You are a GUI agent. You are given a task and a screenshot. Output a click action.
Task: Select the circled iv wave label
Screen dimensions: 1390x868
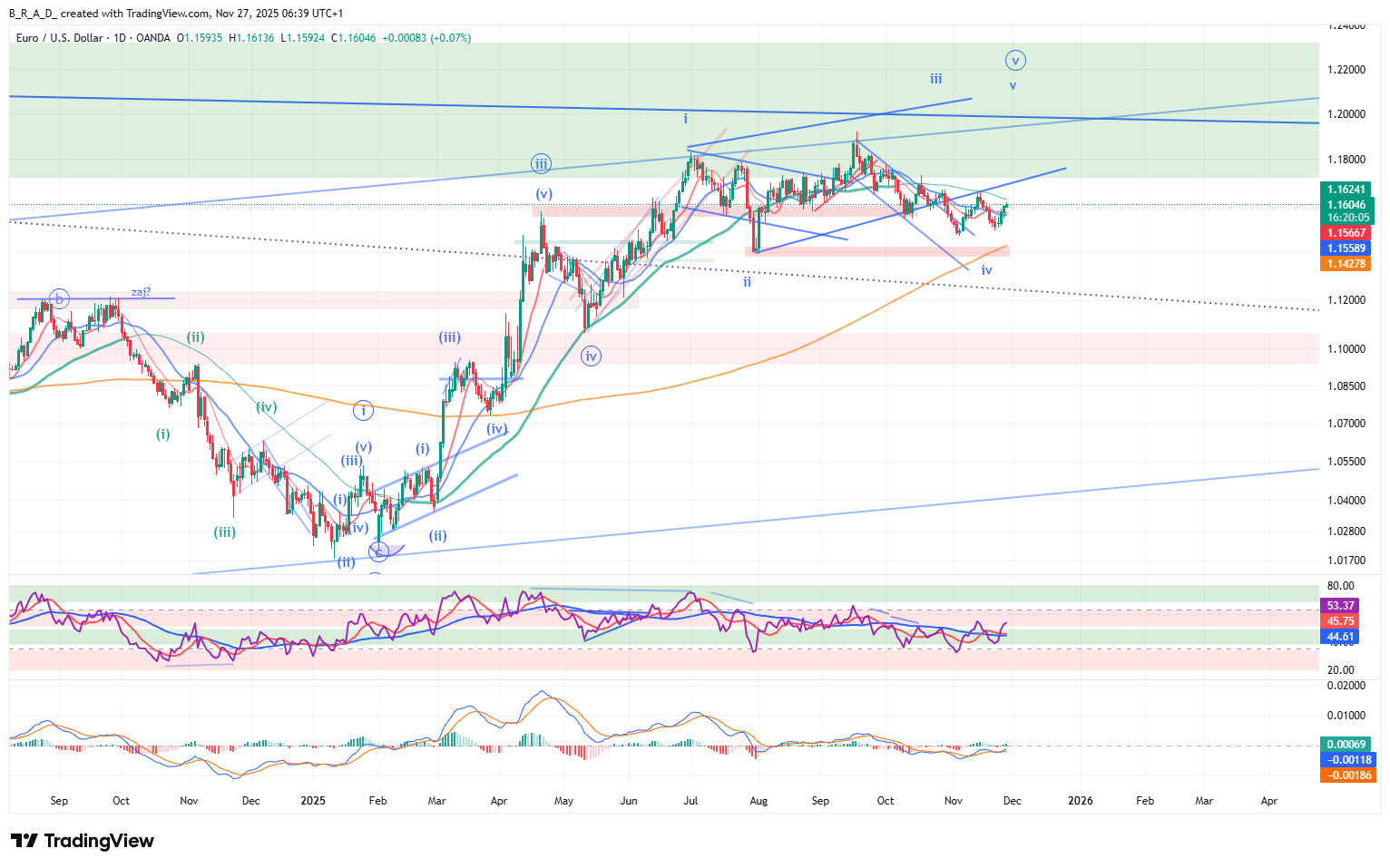coord(592,356)
